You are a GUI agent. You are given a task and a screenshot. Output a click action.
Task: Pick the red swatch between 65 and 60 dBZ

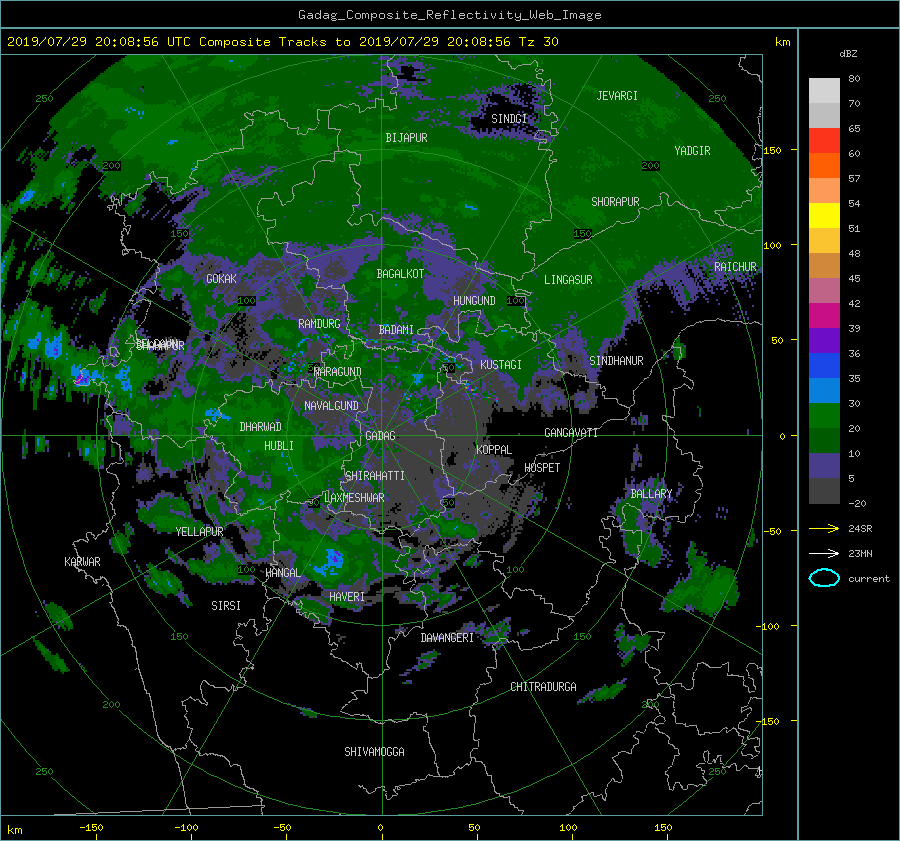824,140
